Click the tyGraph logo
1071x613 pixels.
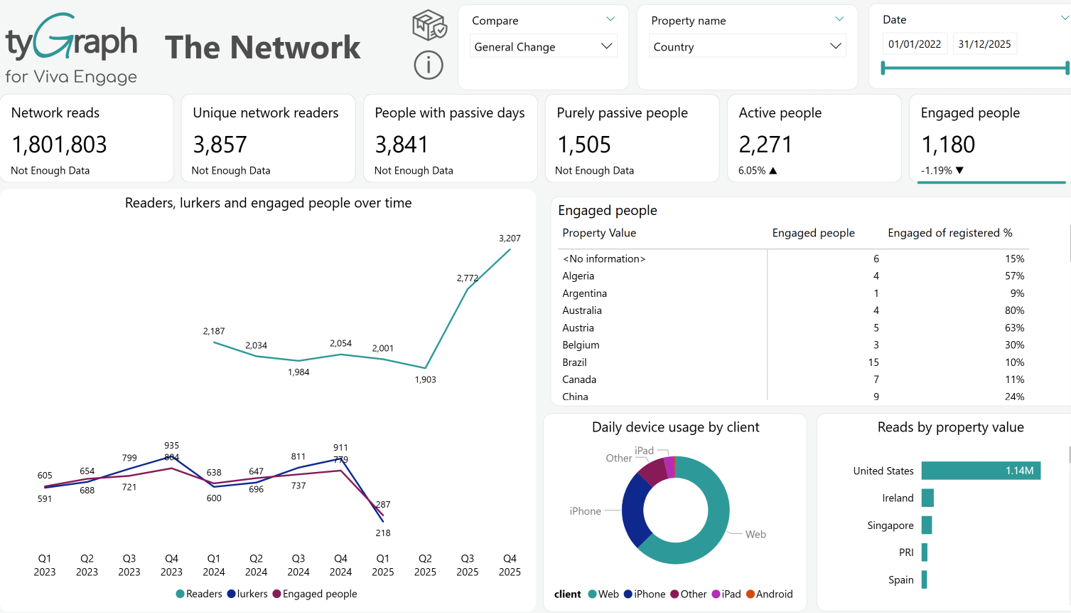coord(72,49)
